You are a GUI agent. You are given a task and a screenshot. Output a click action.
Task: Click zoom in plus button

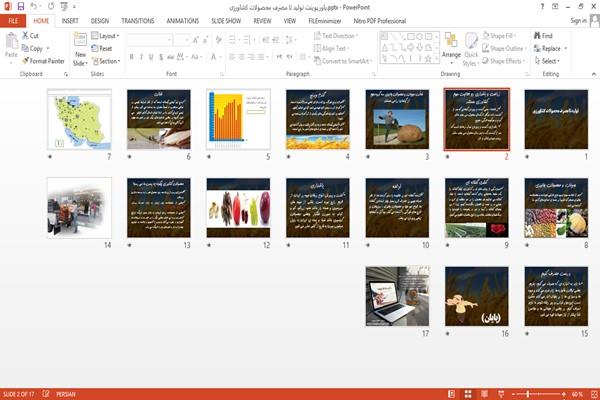[x=564, y=394]
